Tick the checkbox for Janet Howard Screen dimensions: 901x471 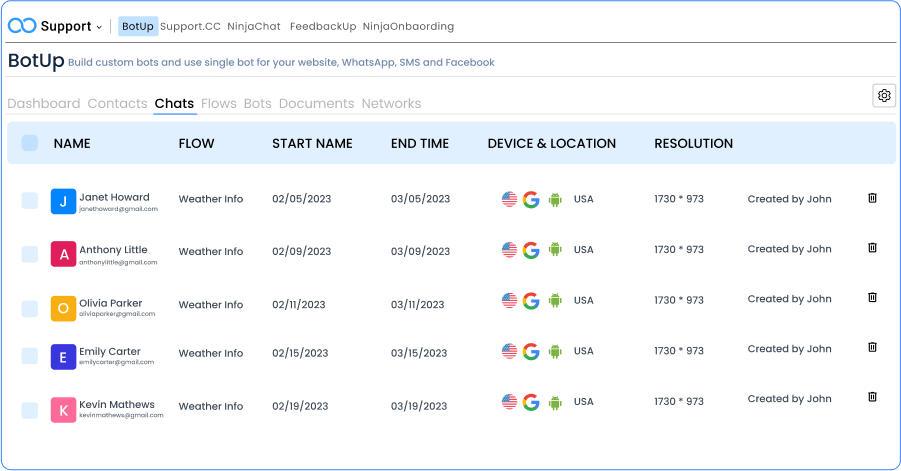30,201
